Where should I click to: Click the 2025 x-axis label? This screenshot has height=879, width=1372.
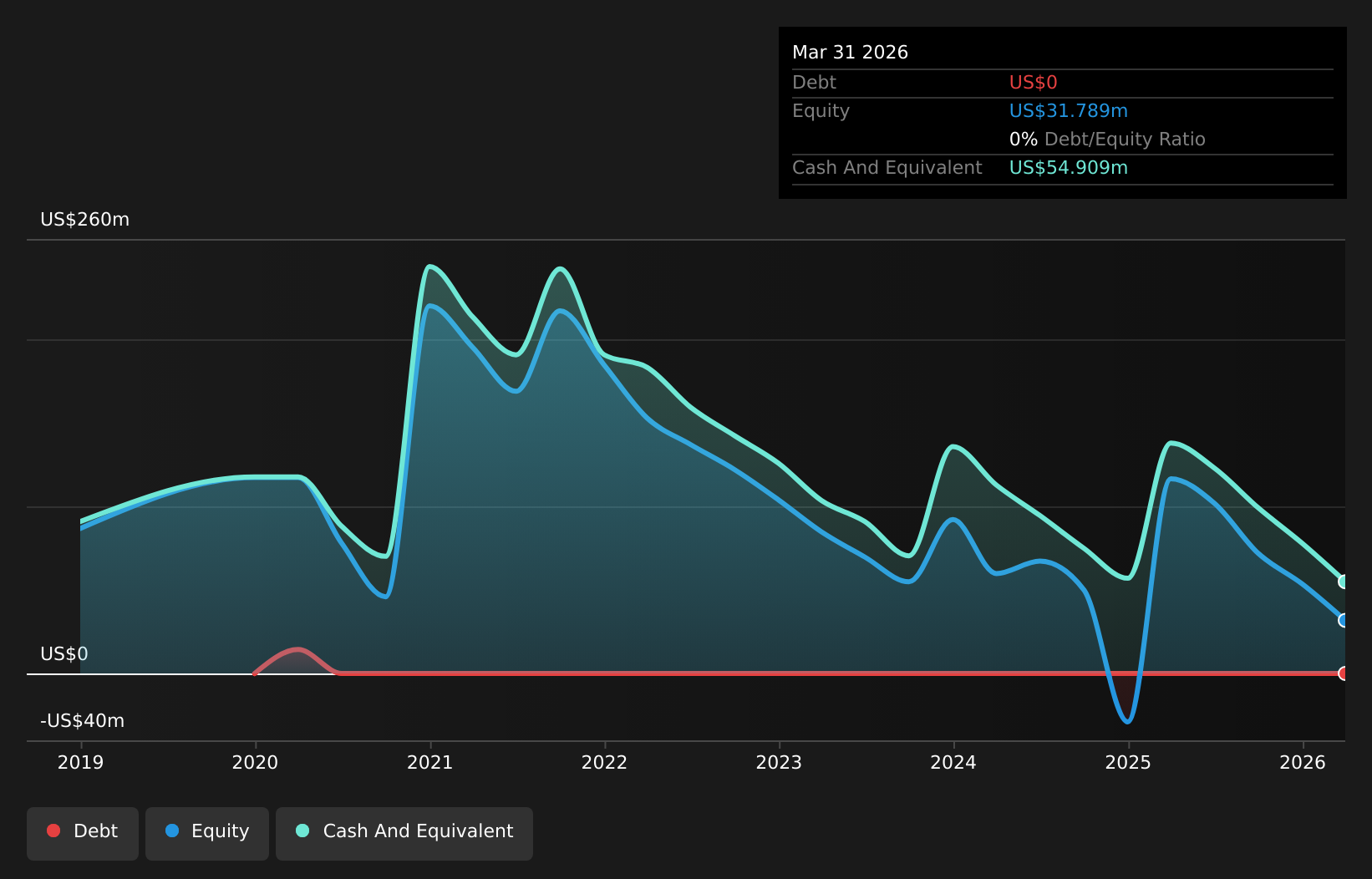(x=1128, y=763)
